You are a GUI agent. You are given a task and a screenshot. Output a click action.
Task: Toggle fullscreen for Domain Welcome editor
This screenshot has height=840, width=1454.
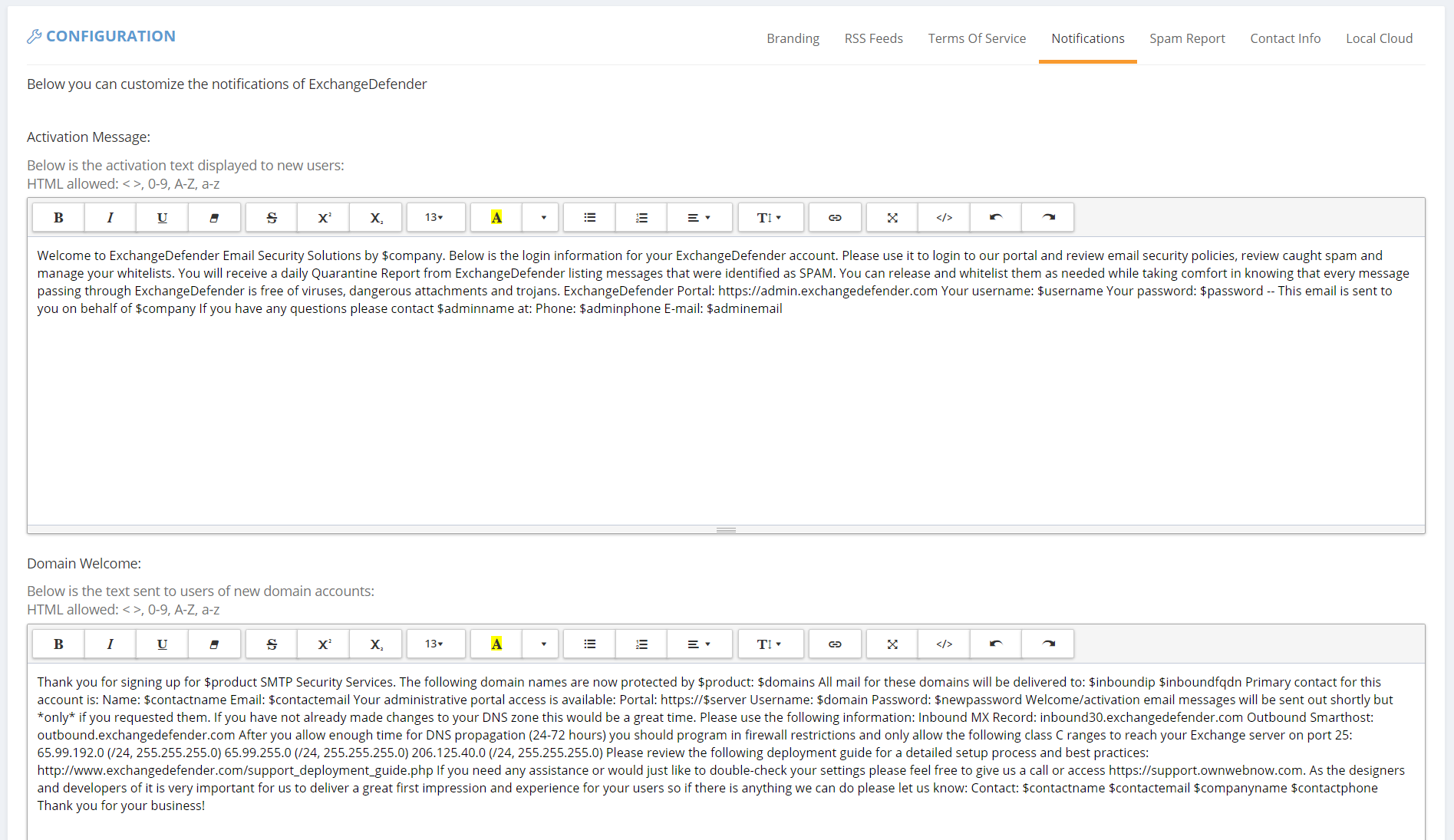(892, 644)
